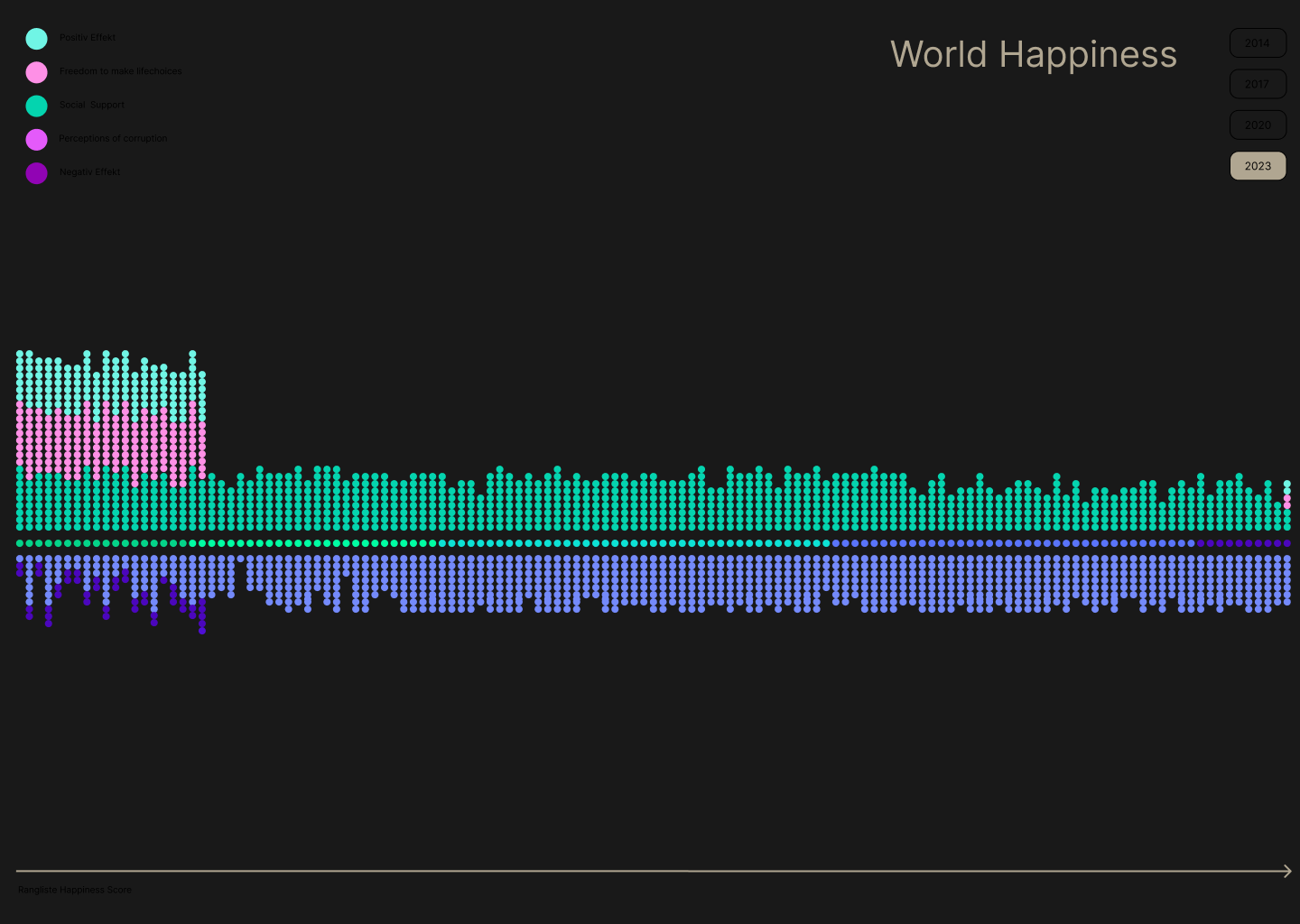Select the rightmost dot in ranking row
The image size is (1300, 924).
pyautogui.click(x=1287, y=543)
